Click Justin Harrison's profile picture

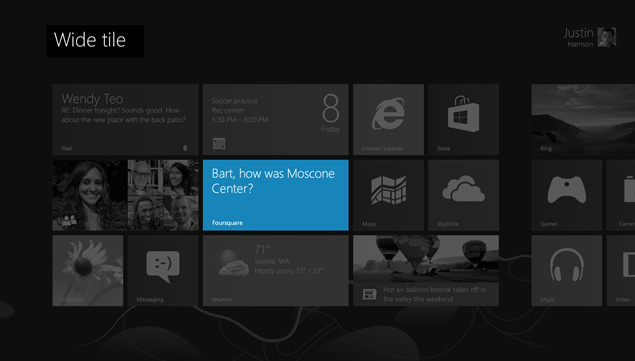(607, 37)
